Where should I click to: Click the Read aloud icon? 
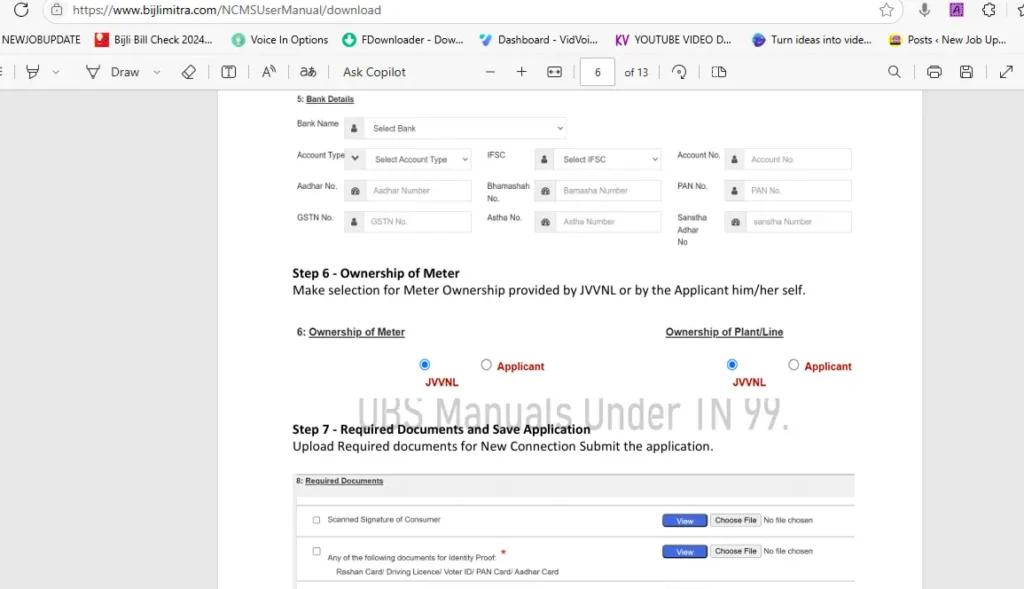(x=268, y=72)
